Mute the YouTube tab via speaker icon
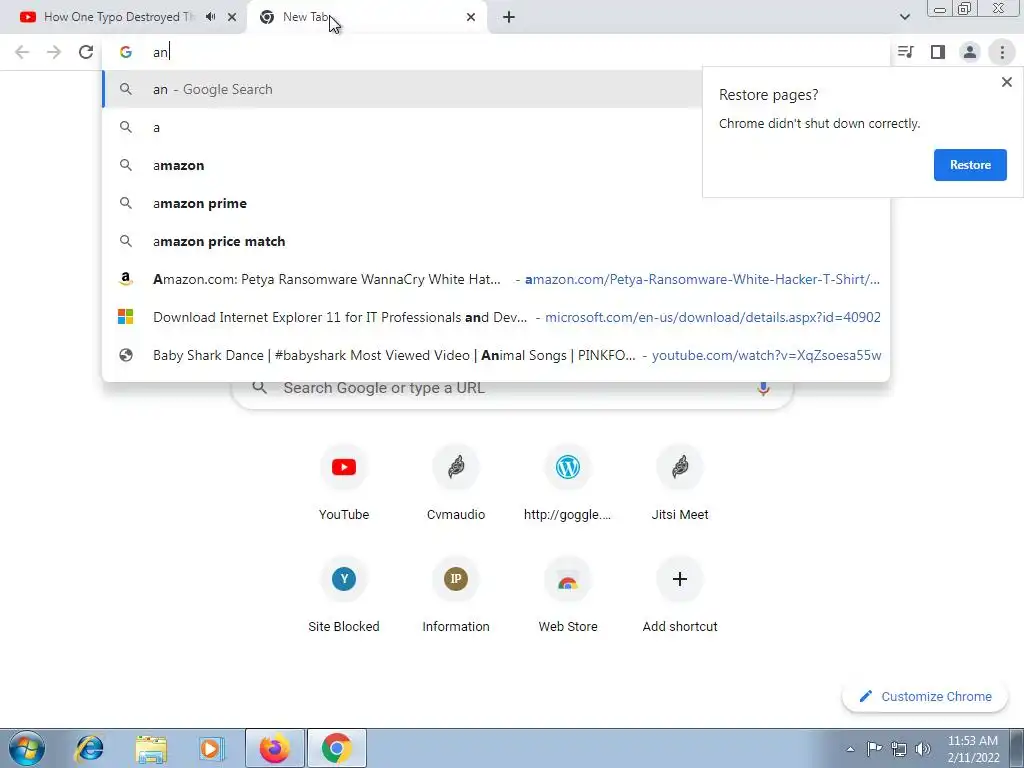The height and width of the screenshot is (768, 1024). click(210, 17)
